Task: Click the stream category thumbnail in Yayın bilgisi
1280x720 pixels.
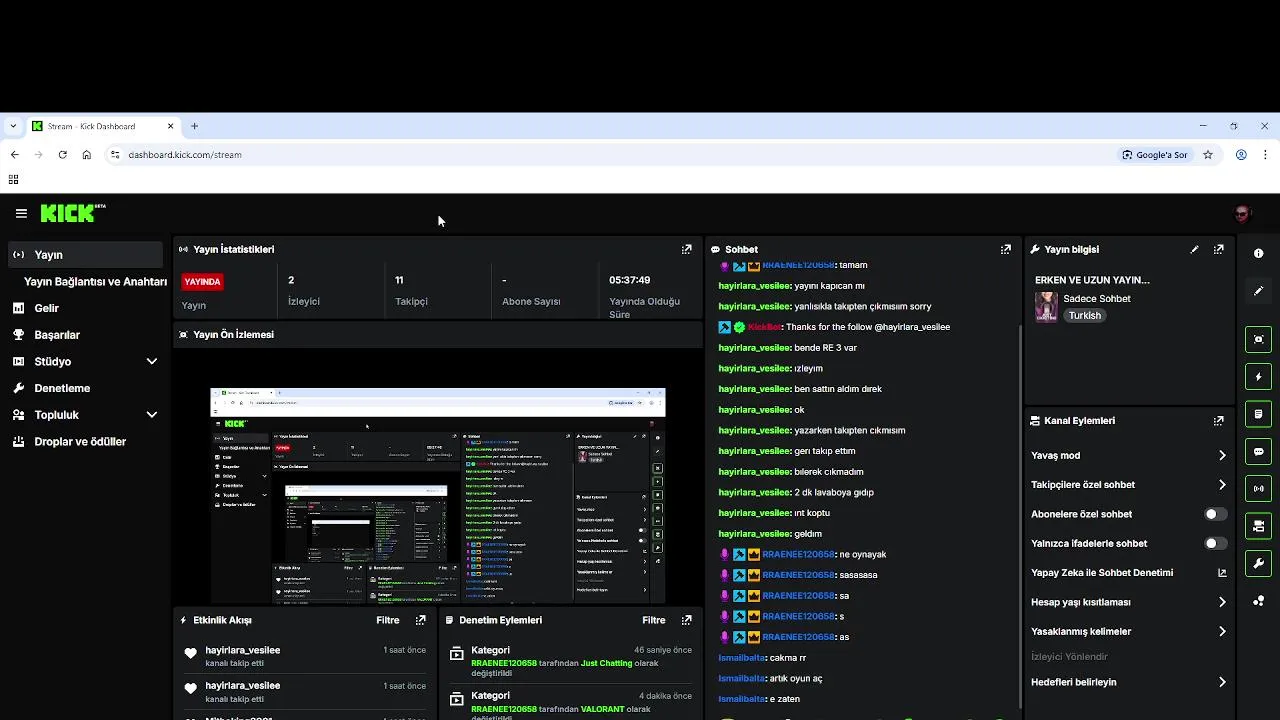Action: [1046, 307]
